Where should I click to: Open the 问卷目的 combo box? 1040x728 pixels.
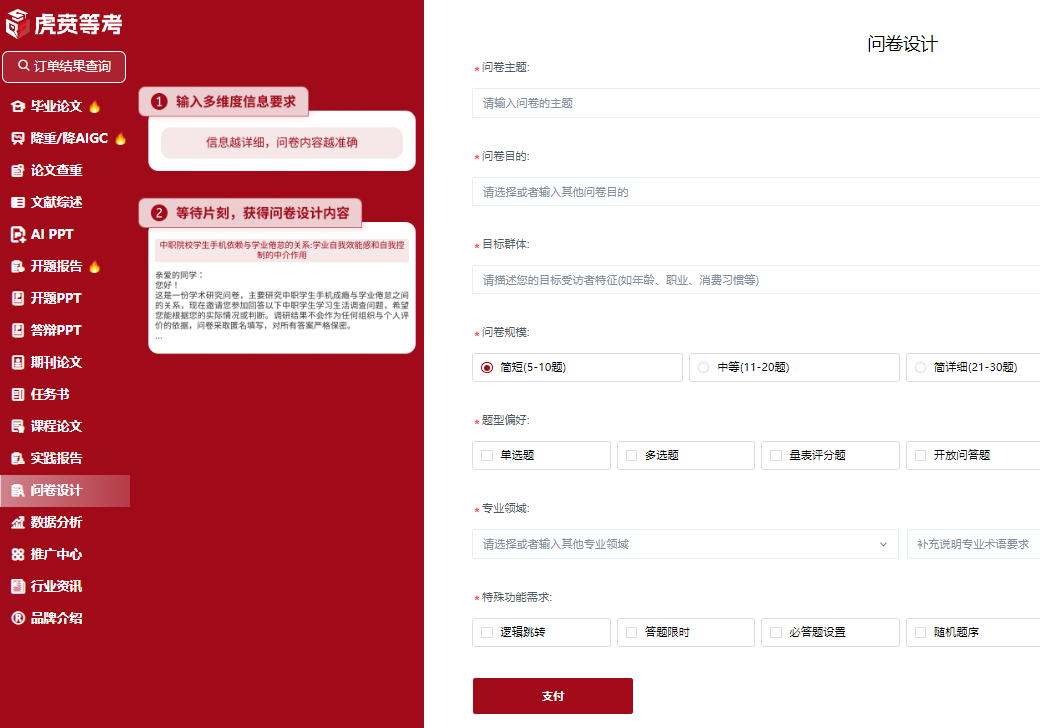pos(756,192)
